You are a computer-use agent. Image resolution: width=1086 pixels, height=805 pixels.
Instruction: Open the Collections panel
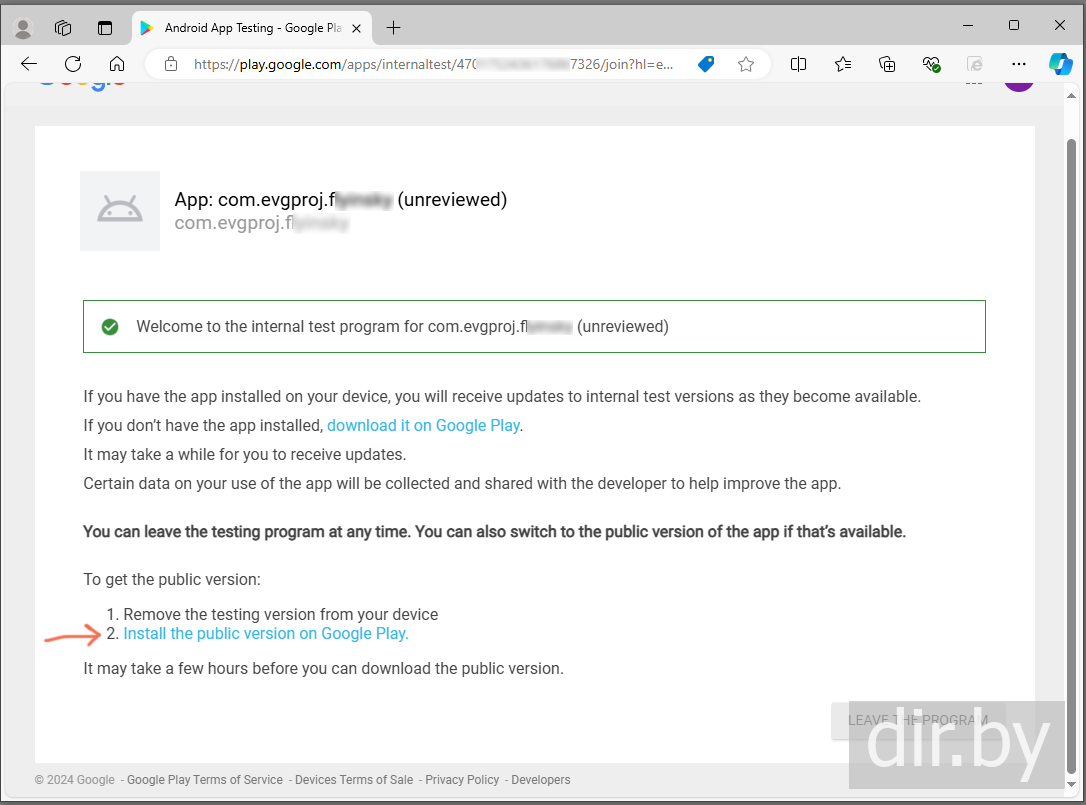(x=887, y=64)
